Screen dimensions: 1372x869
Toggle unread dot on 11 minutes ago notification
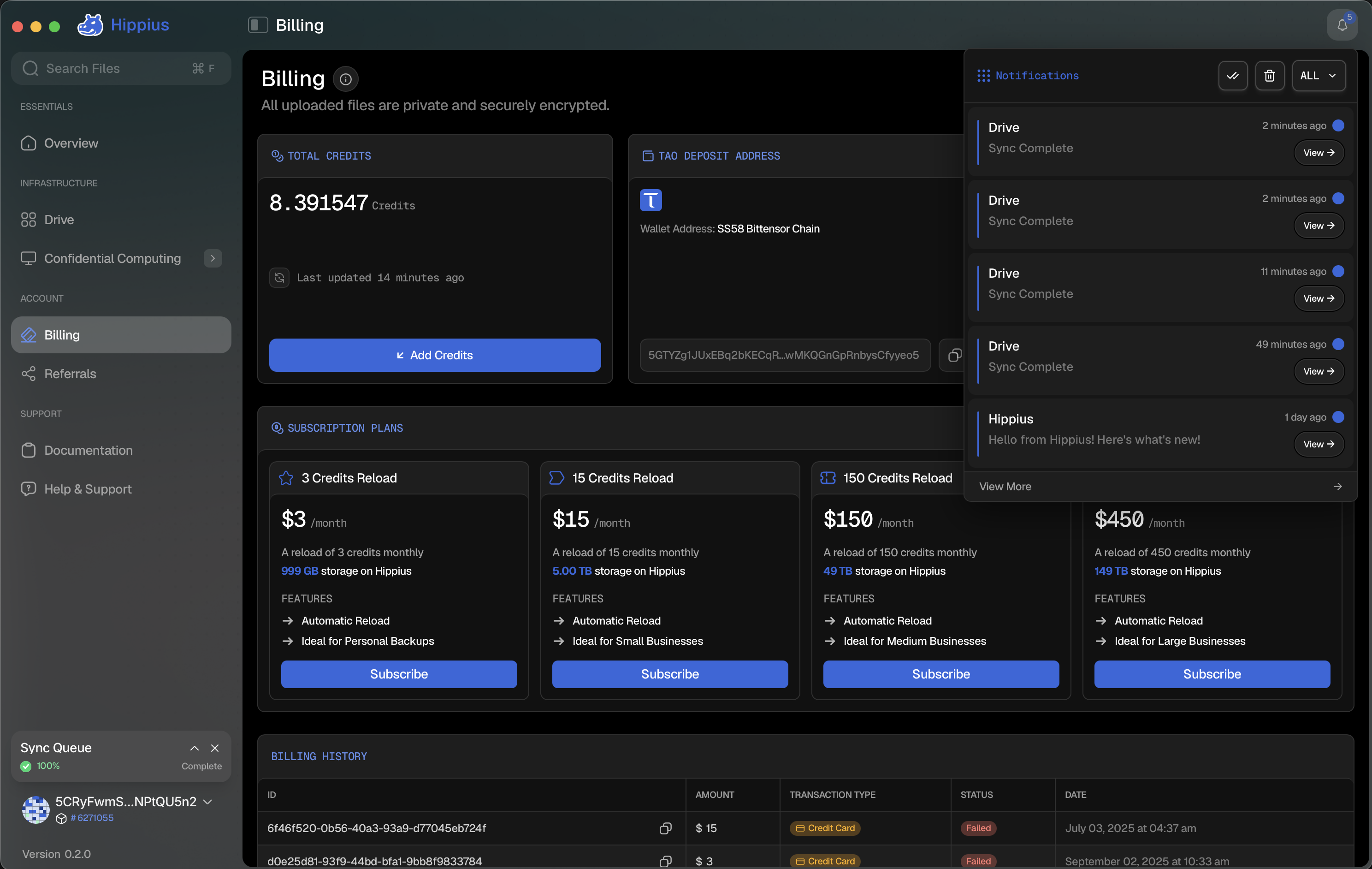[1338, 271]
